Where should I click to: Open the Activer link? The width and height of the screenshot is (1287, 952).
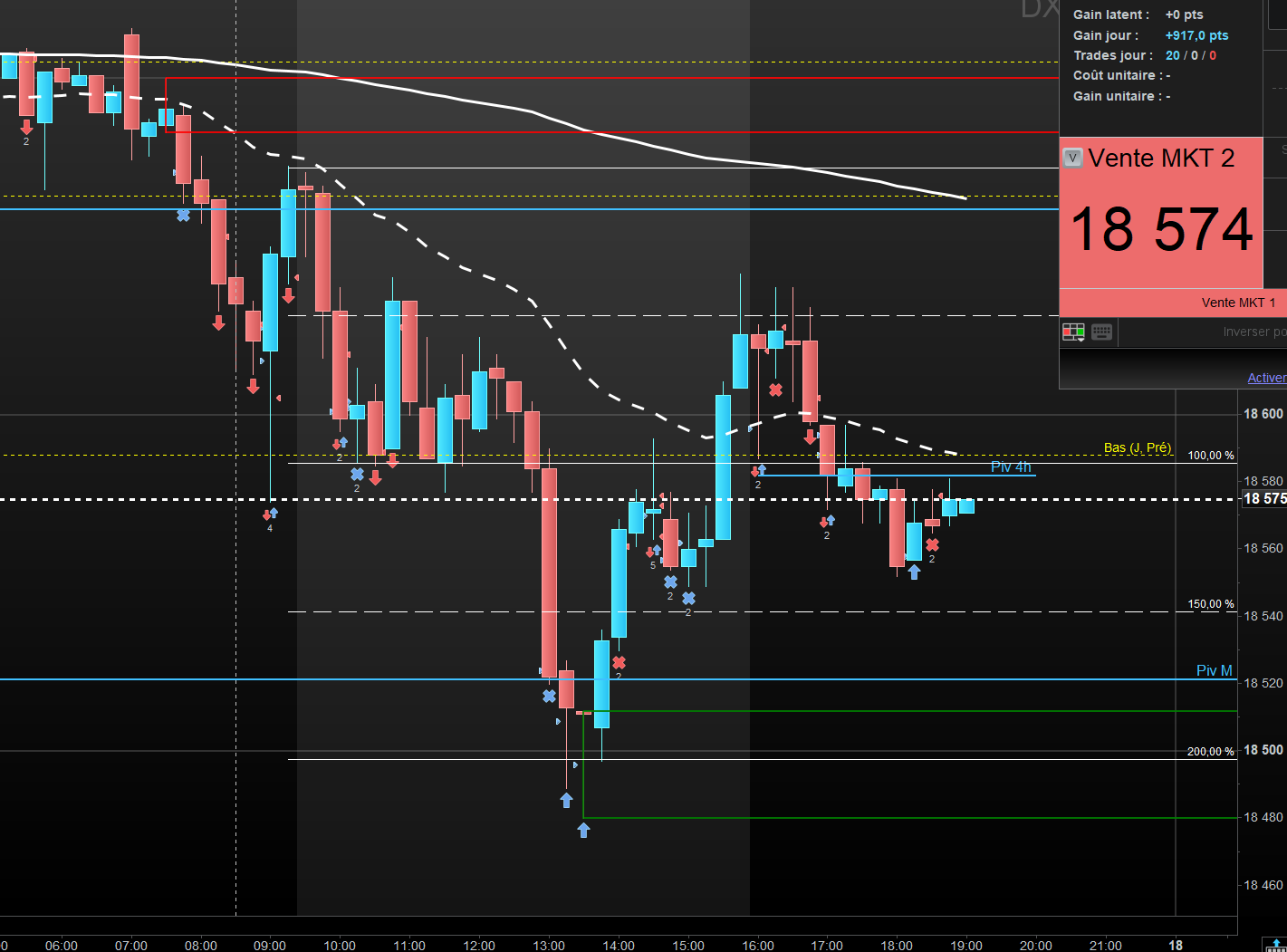pos(1266,378)
